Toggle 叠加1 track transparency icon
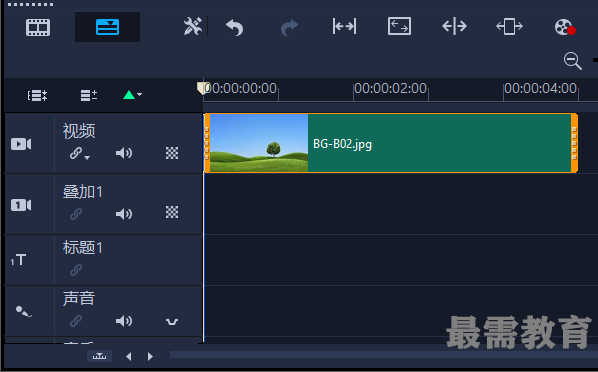The width and height of the screenshot is (598, 372). tap(172, 212)
